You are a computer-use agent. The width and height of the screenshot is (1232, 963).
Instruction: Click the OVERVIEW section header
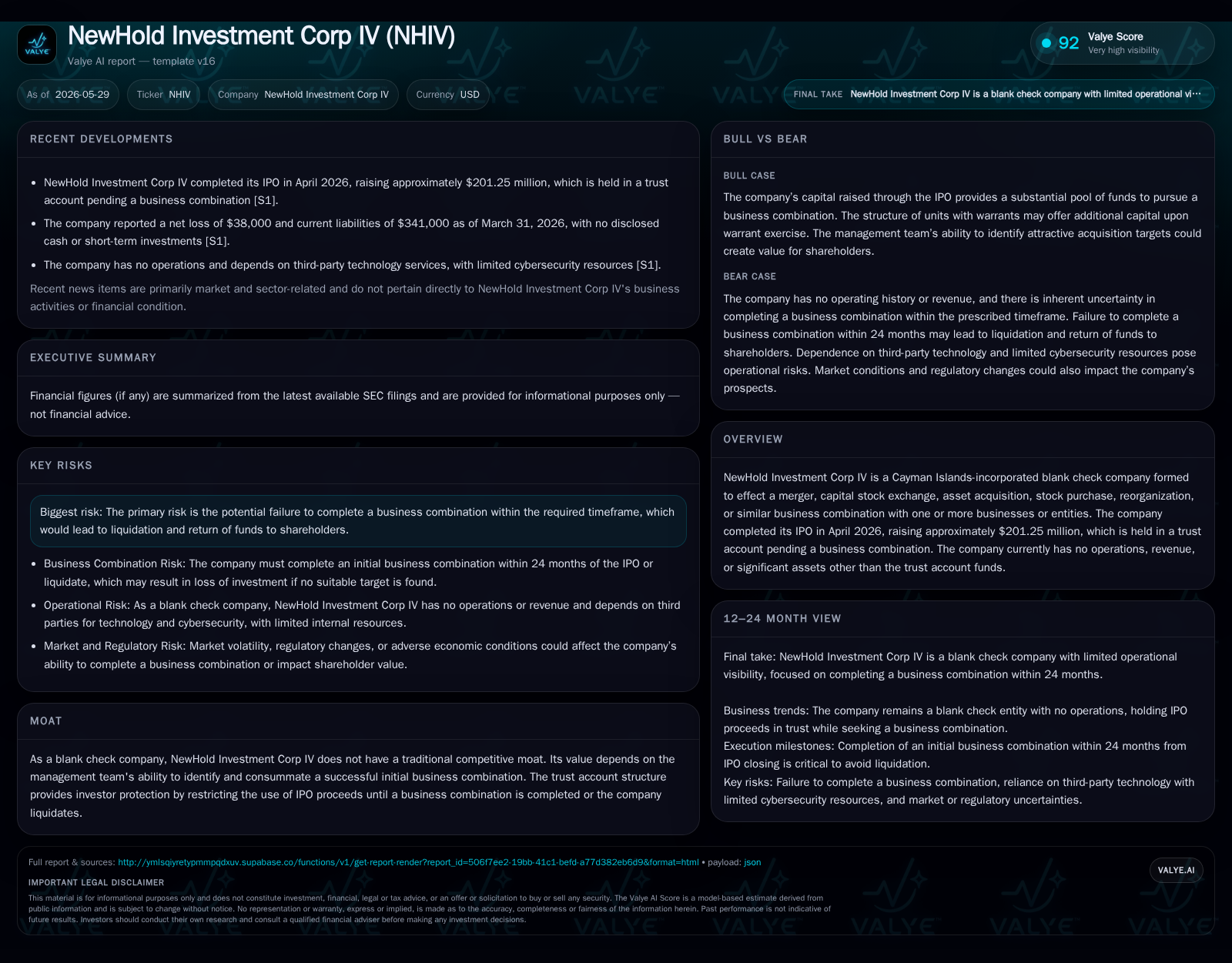click(x=753, y=440)
